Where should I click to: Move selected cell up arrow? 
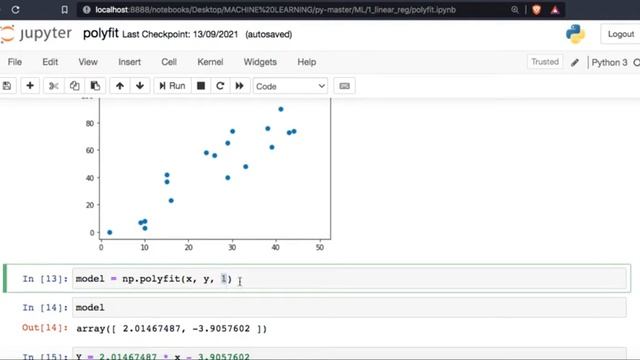coord(120,86)
